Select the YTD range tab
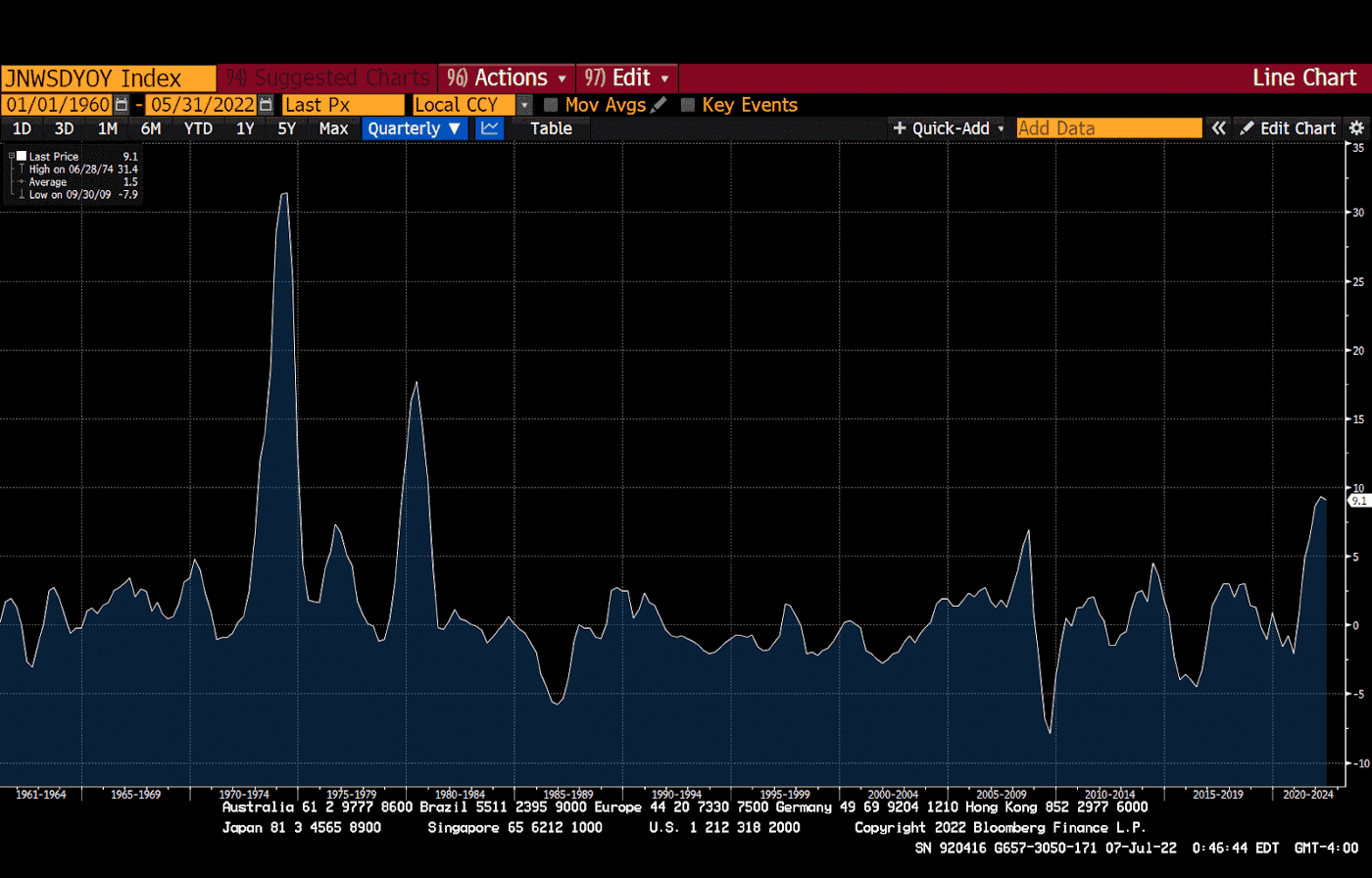The image size is (1372, 878). (199, 128)
